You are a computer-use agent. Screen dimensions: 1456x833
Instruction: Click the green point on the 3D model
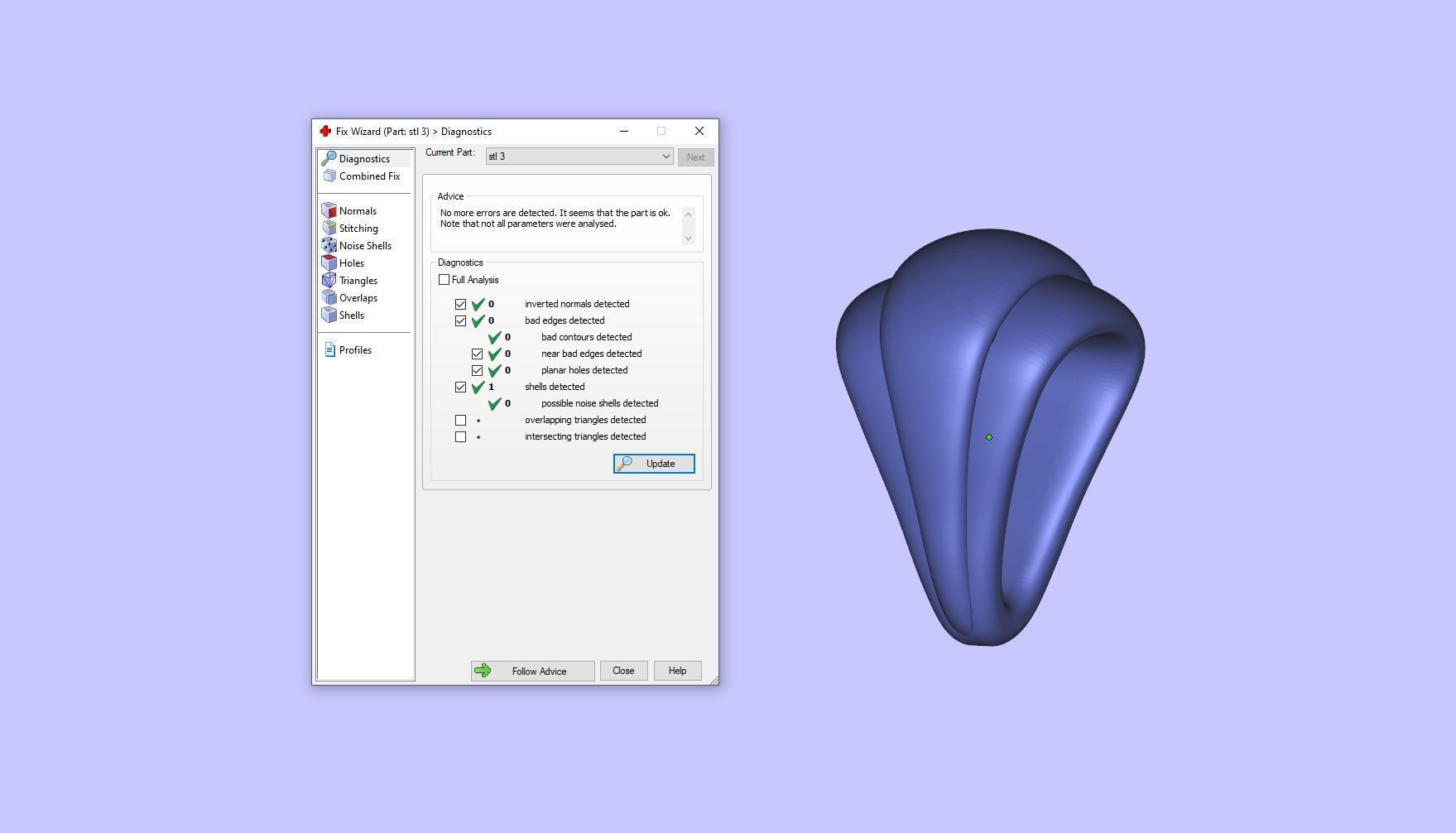tap(988, 437)
